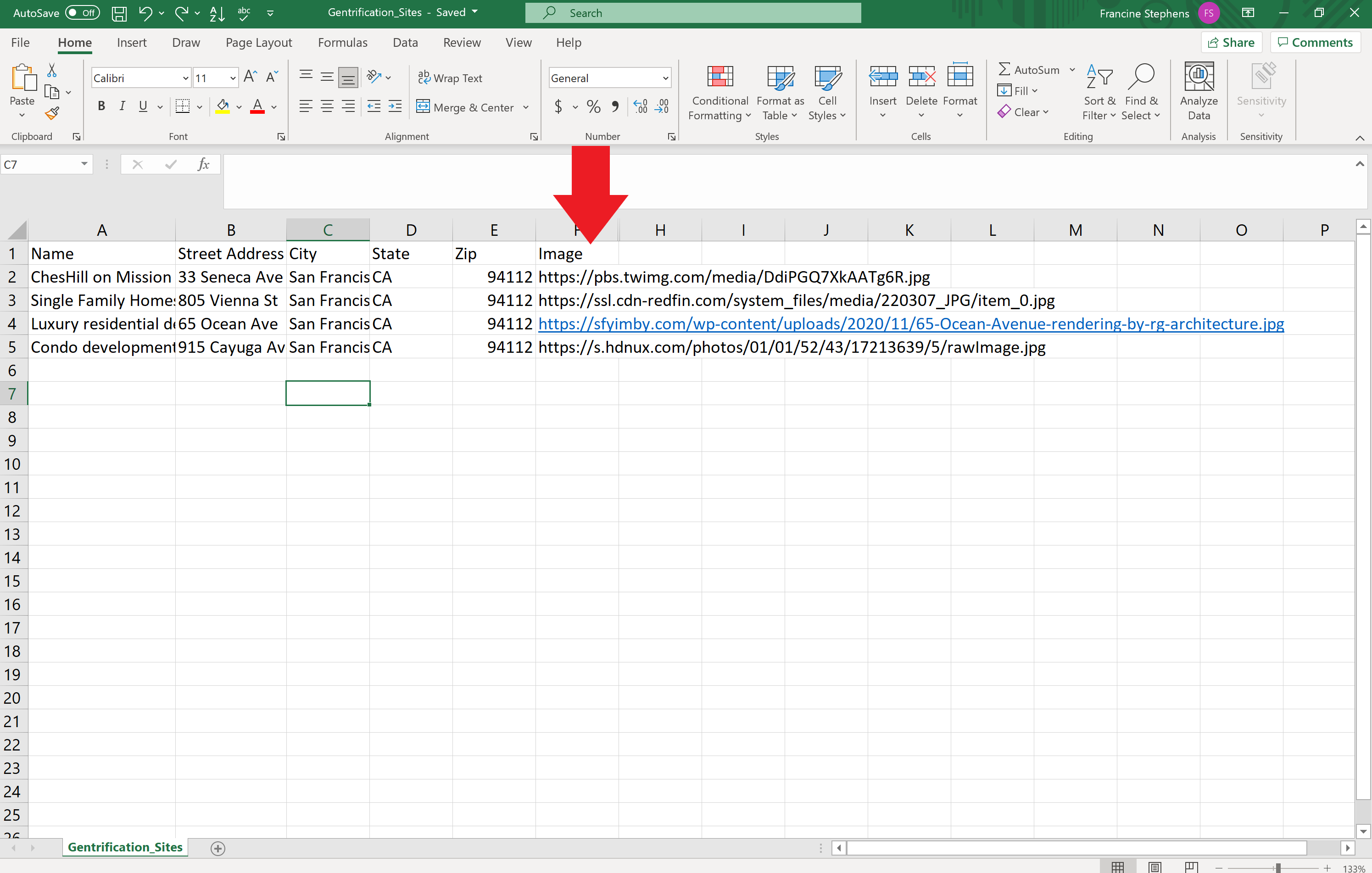This screenshot has height=873, width=1372.
Task: Switch to the Formulas ribbon tab
Action: pos(342,43)
